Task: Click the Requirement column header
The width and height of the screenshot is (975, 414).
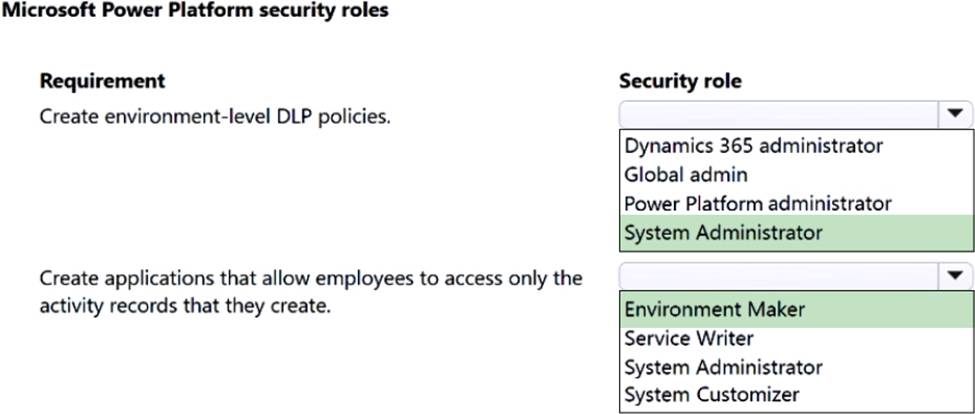Action: (x=103, y=81)
